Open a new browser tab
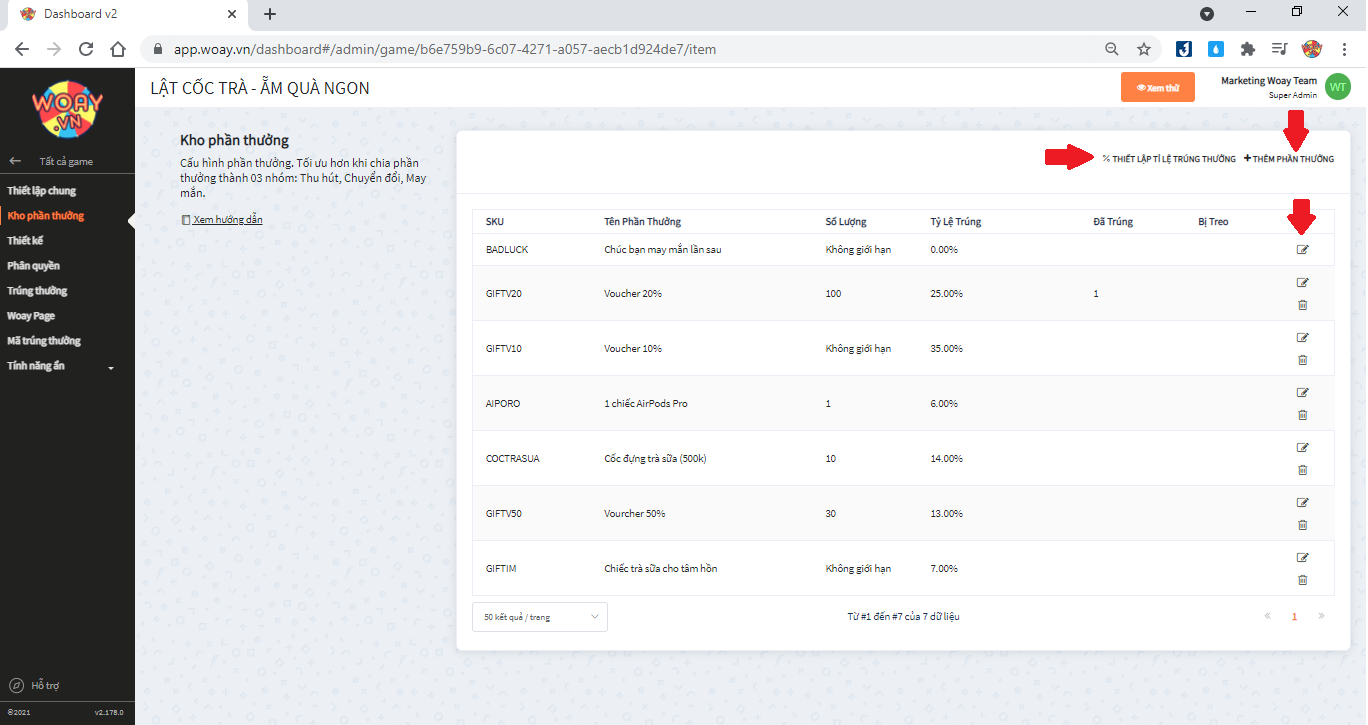The width and height of the screenshot is (1368, 725). click(x=270, y=14)
